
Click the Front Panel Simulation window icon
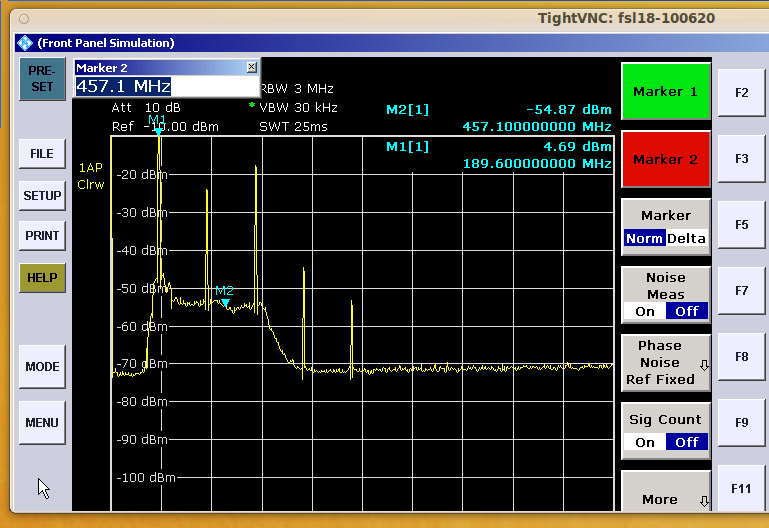[x=25, y=43]
